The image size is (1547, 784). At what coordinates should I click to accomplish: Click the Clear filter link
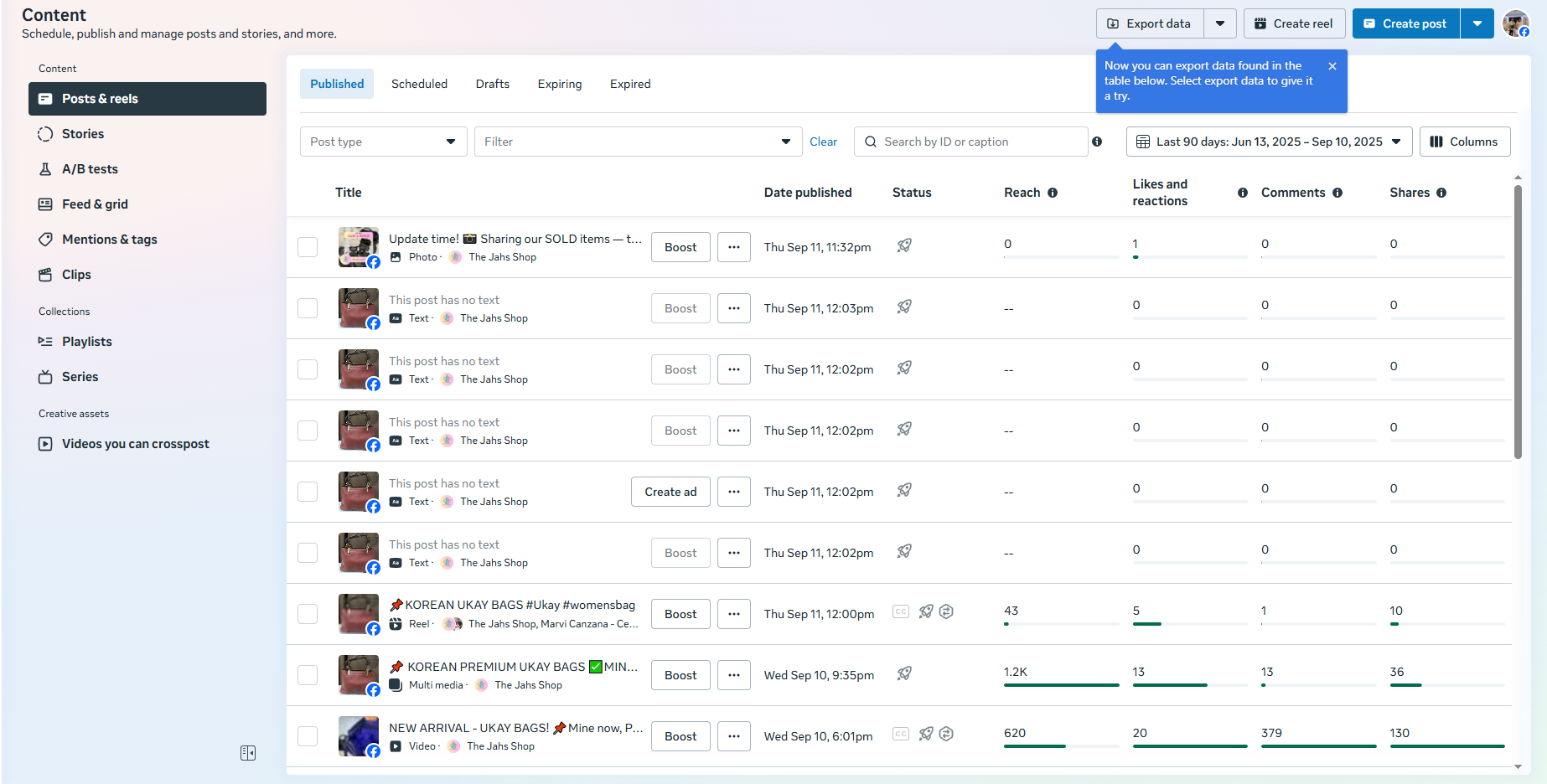pyautogui.click(x=823, y=142)
